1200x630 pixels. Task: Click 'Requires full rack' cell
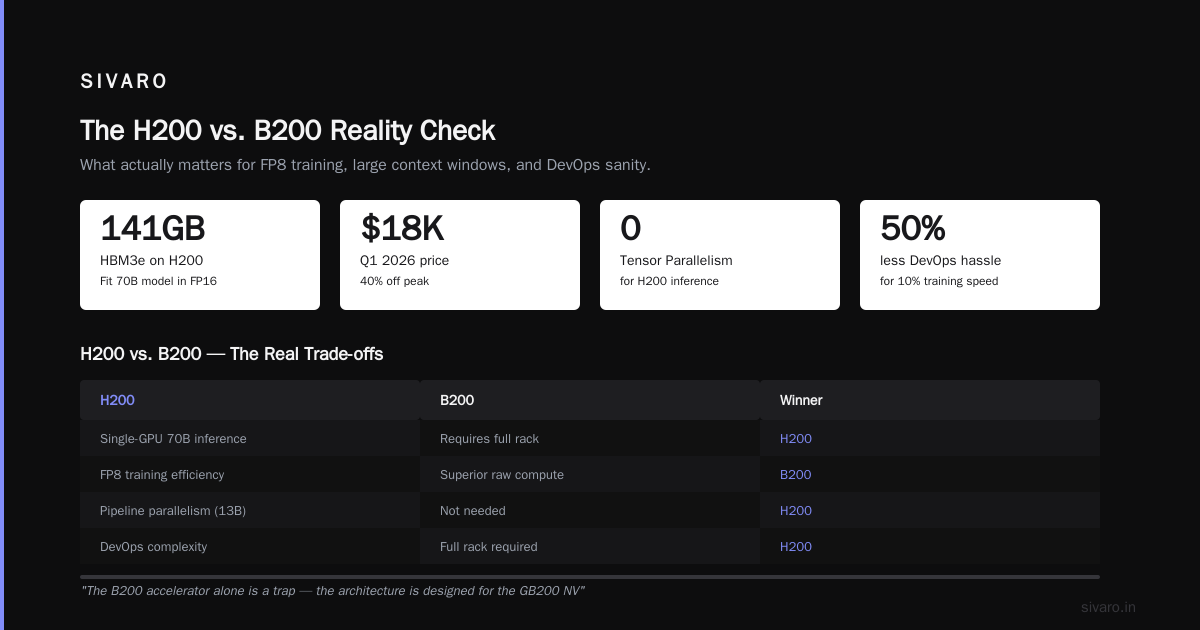(490, 438)
